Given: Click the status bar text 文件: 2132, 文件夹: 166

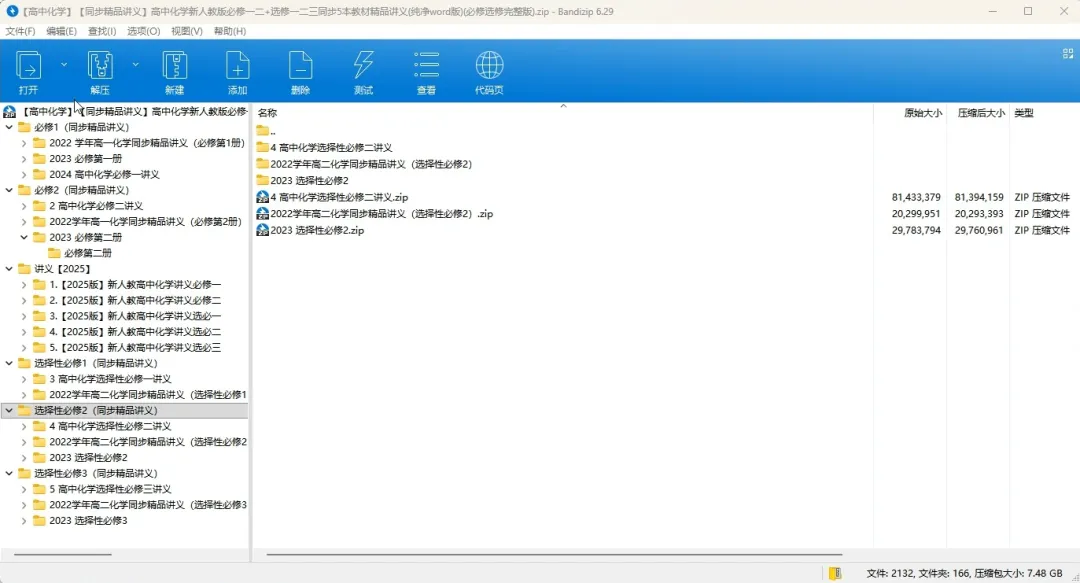Looking at the screenshot, I should (x=918, y=573).
